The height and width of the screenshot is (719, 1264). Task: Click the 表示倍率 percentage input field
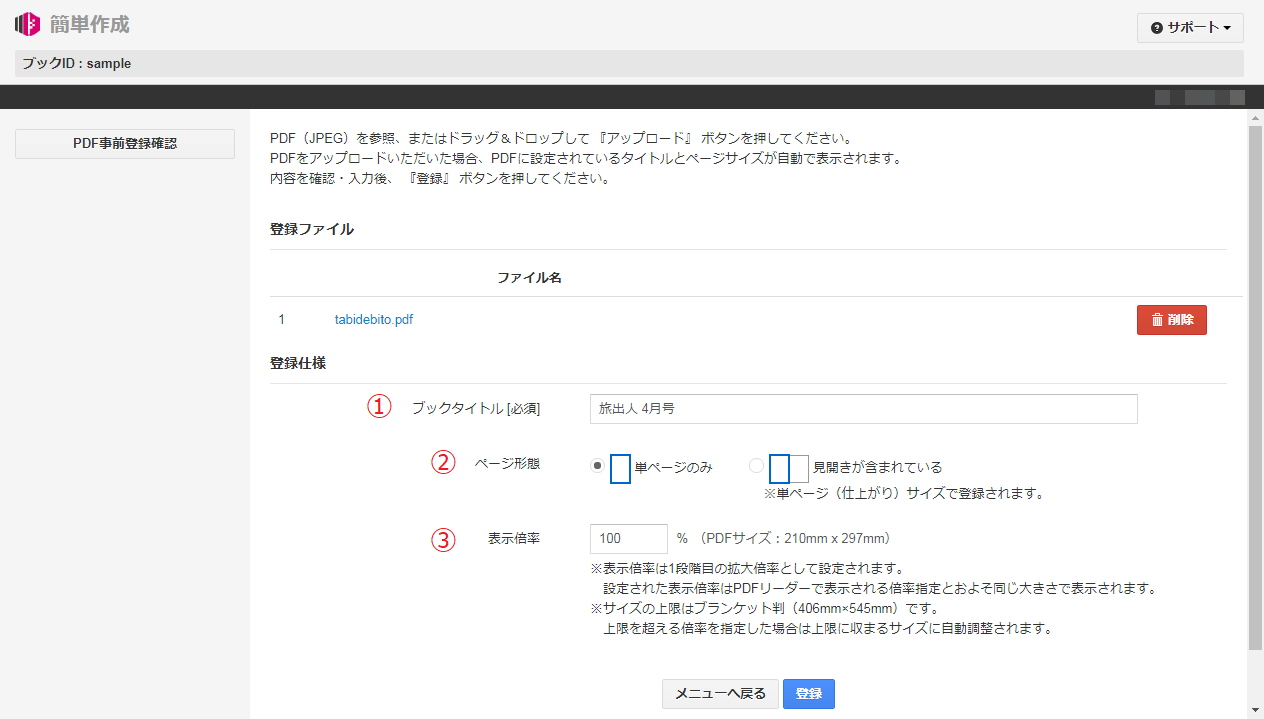pyautogui.click(x=629, y=539)
